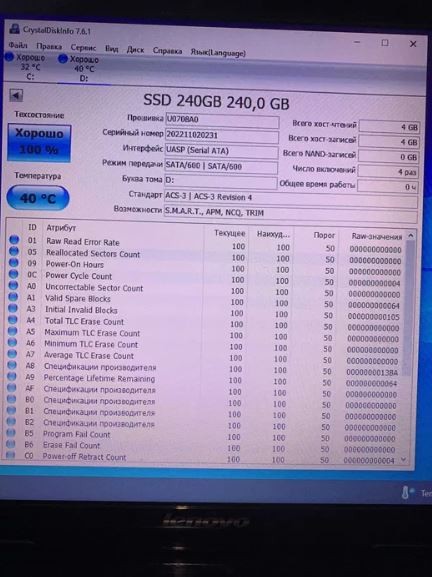The image size is (432, 577).
Task: Open the Файл menu
Action: pyautogui.click(x=18, y=45)
